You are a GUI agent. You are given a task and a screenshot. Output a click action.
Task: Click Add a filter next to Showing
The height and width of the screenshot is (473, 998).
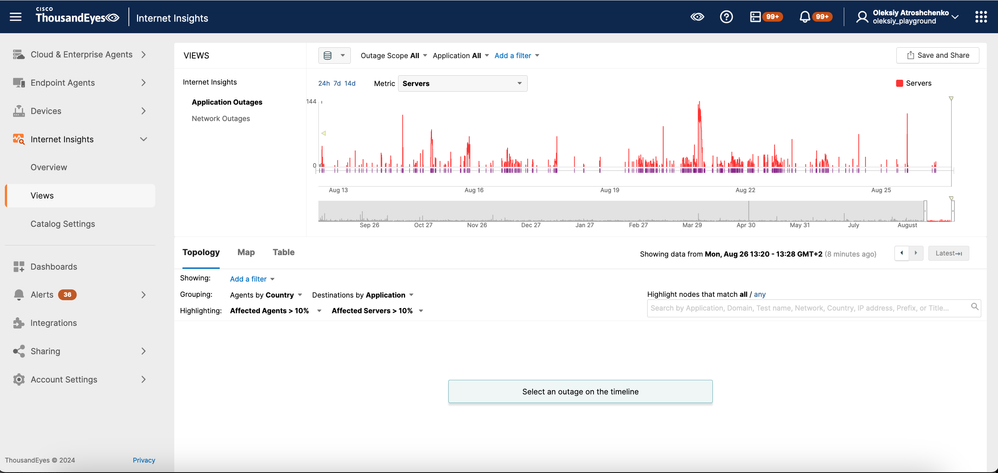pyautogui.click(x=252, y=279)
